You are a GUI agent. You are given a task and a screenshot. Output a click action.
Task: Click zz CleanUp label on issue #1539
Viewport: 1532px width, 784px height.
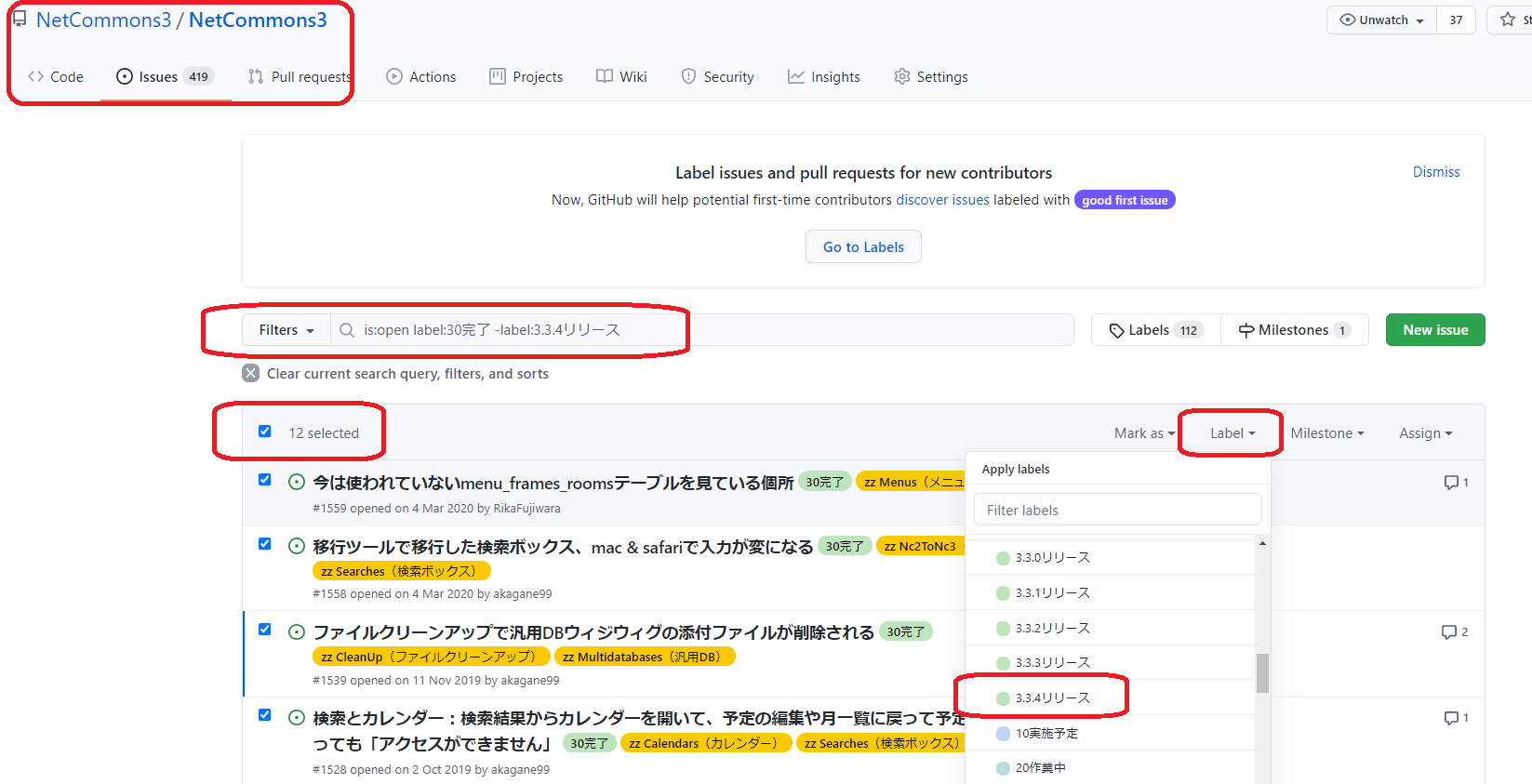[x=431, y=657]
